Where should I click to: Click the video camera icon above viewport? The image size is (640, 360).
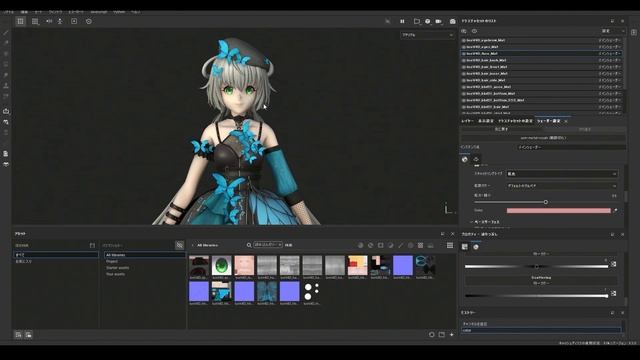pyautogui.click(x=438, y=21)
